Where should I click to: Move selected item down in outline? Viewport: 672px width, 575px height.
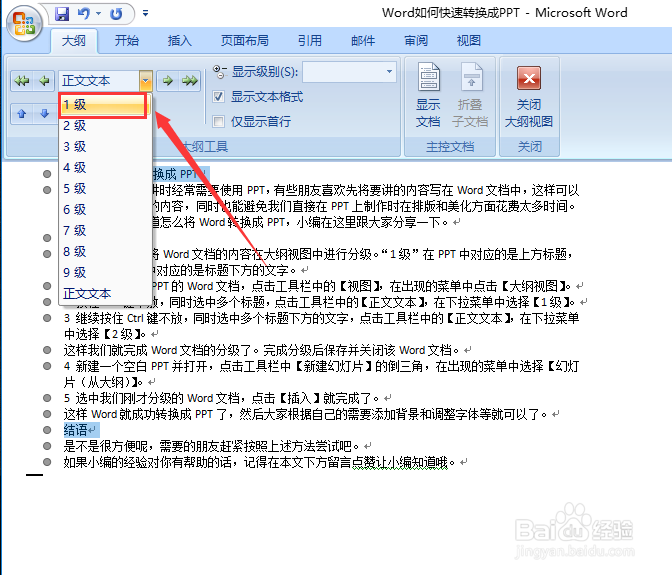coord(44,114)
